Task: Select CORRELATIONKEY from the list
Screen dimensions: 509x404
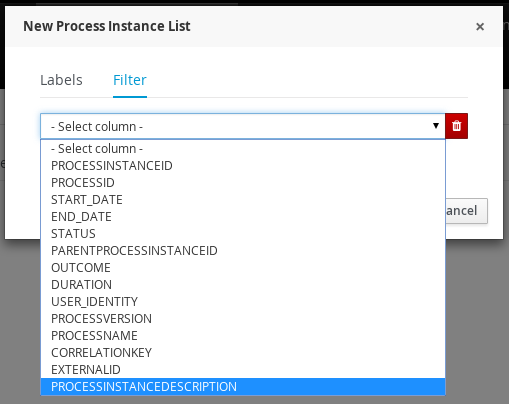Action: (243, 353)
